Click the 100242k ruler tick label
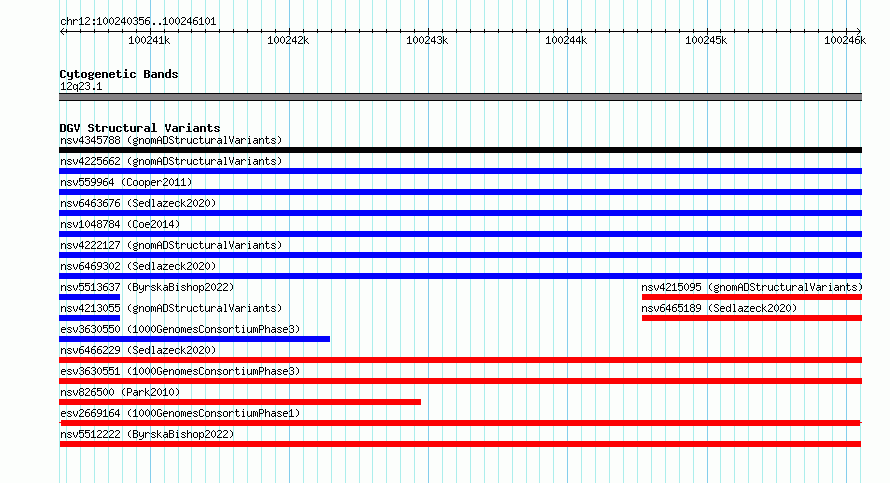This screenshot has width=890, height=483. (288, 40)
